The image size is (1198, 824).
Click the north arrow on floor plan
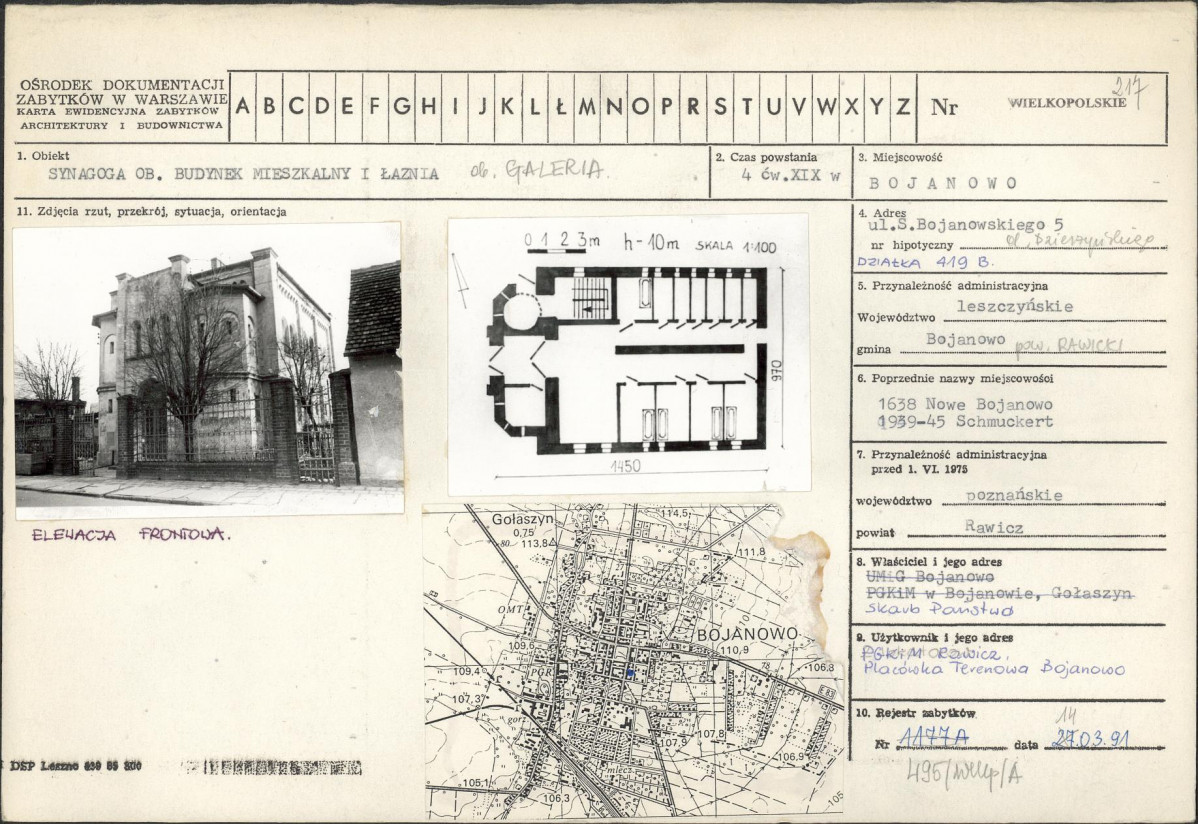click(x=460, y=281)
